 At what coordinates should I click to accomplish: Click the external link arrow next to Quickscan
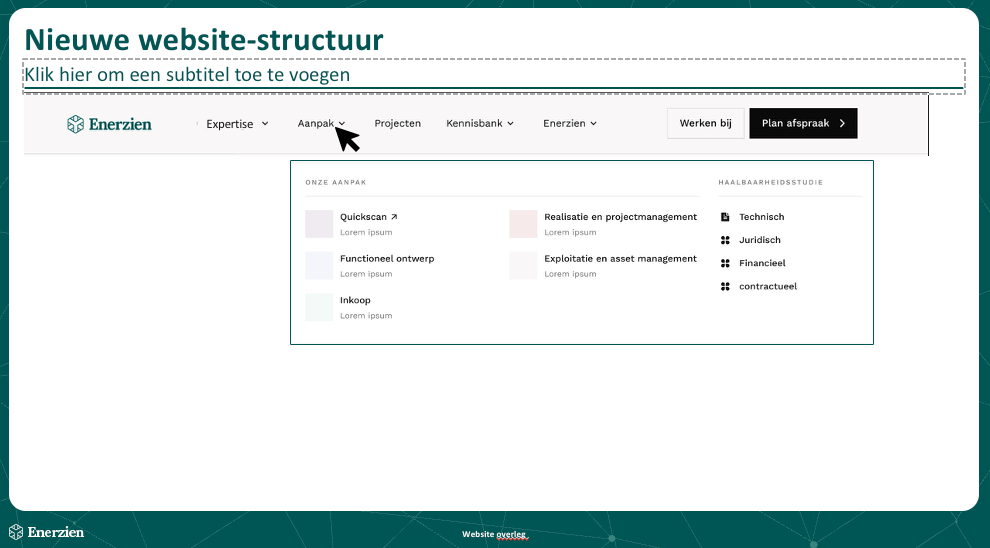(394, 217)
